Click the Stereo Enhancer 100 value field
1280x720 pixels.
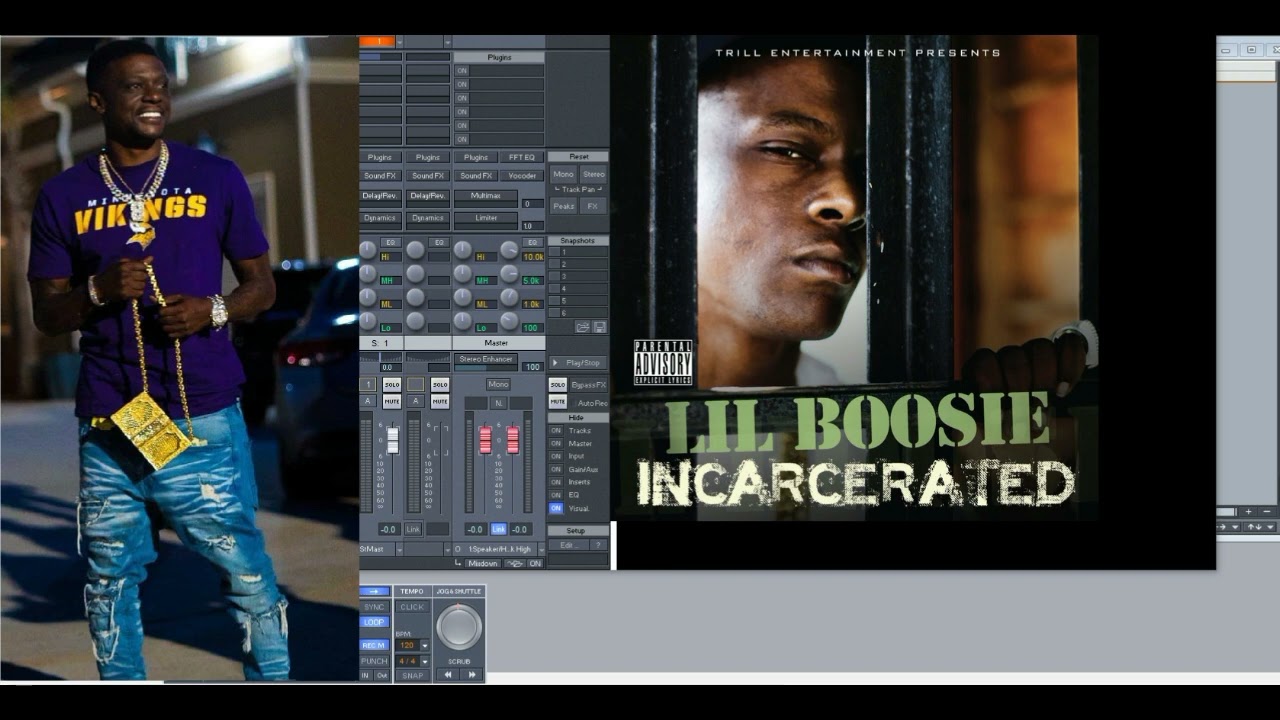[533, 367]
